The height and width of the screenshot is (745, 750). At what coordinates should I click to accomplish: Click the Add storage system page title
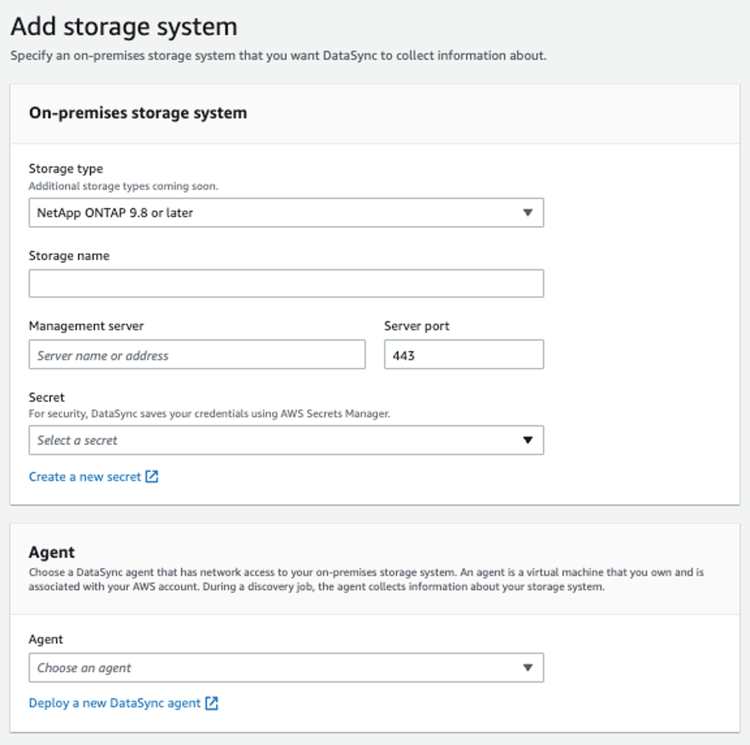point(124,27)
